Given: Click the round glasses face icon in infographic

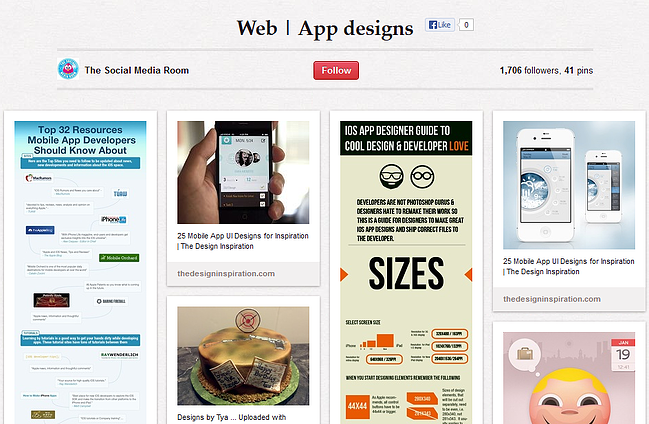Looking at the screenshot, I should [422, 176].
